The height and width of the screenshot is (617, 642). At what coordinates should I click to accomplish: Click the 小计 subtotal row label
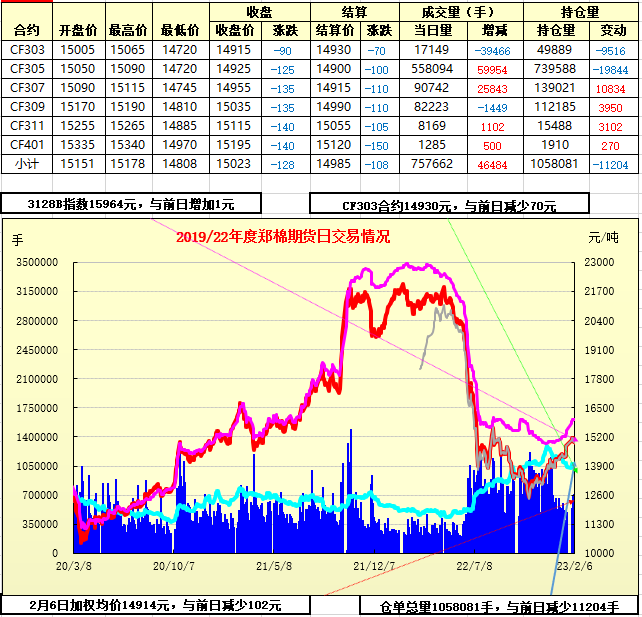(x=27, y=163)
